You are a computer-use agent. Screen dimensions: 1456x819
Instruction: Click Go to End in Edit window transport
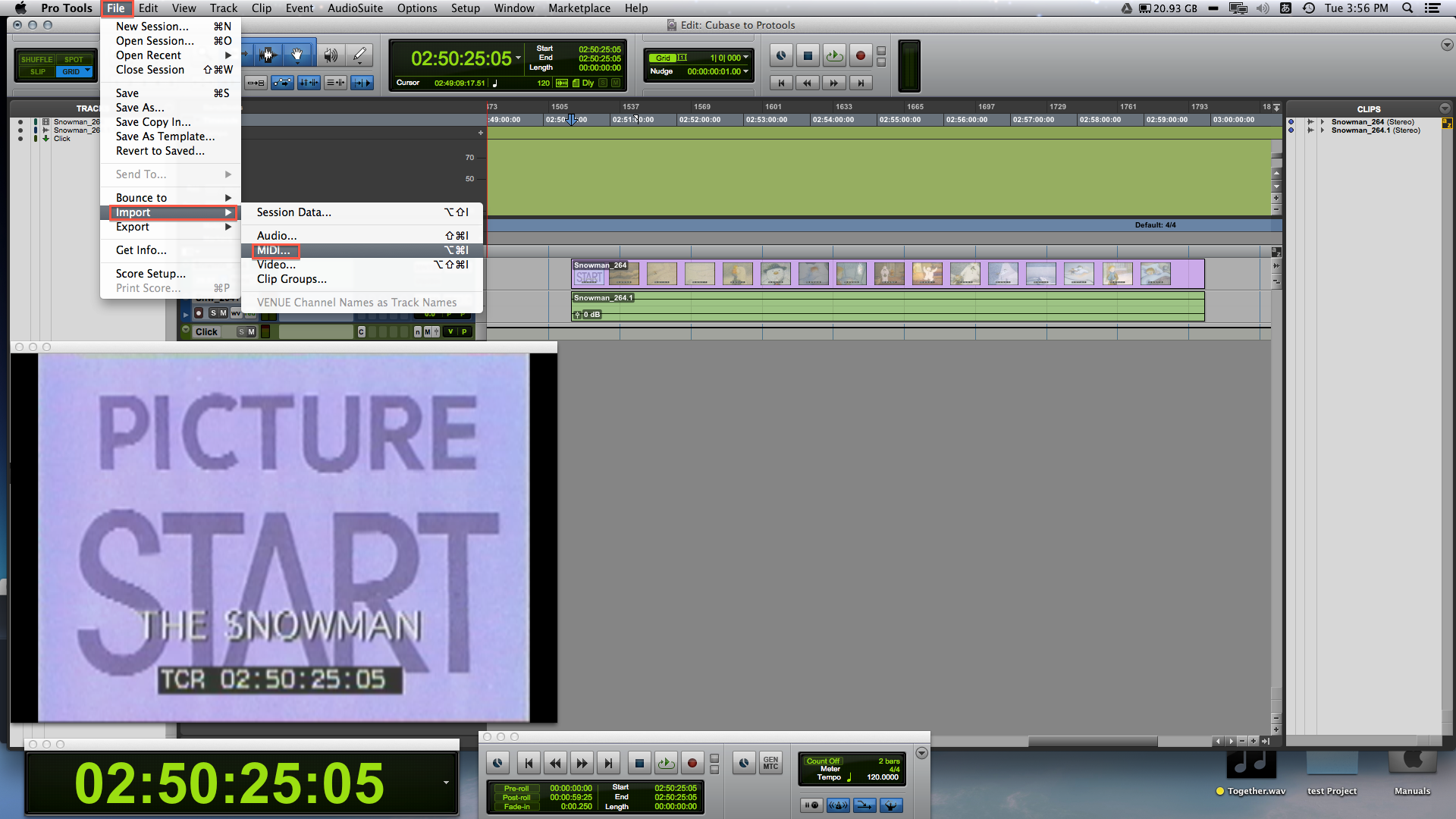860,83
